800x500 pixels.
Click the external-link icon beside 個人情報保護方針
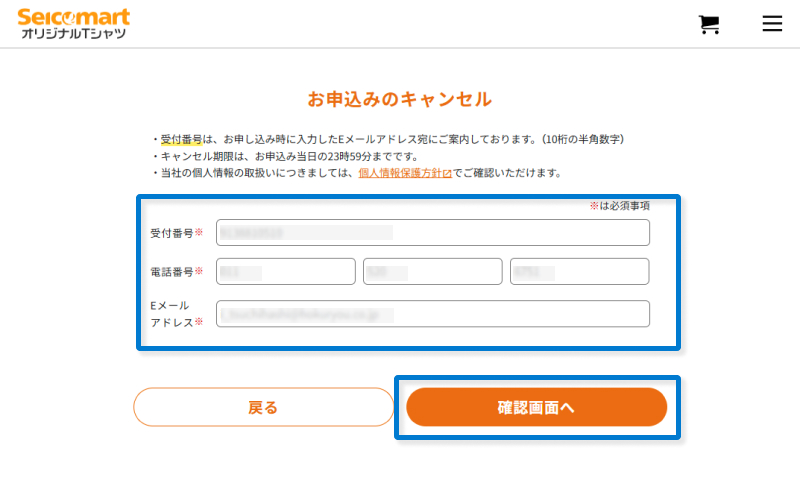[447, 173]
